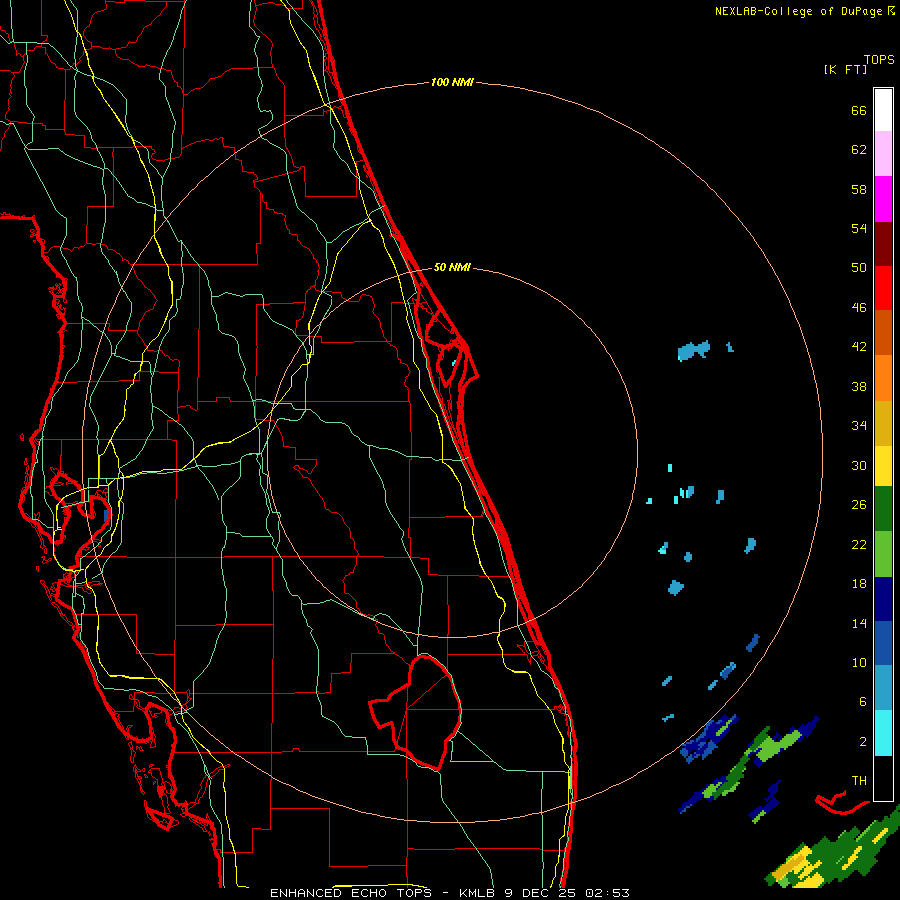The height and width of the screenshot is (900, 900).
Task: Click the light blue legend swatch
Action: click(883, 688)
